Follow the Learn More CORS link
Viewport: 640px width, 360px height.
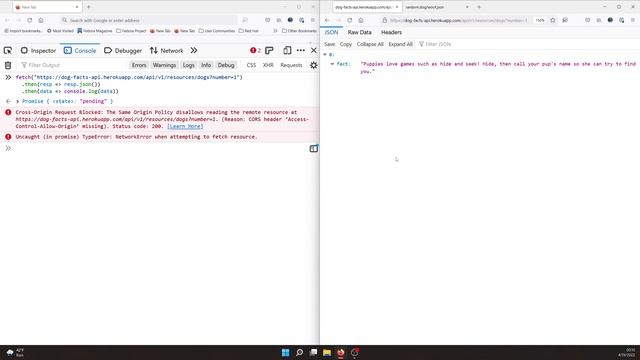(185, 126)
